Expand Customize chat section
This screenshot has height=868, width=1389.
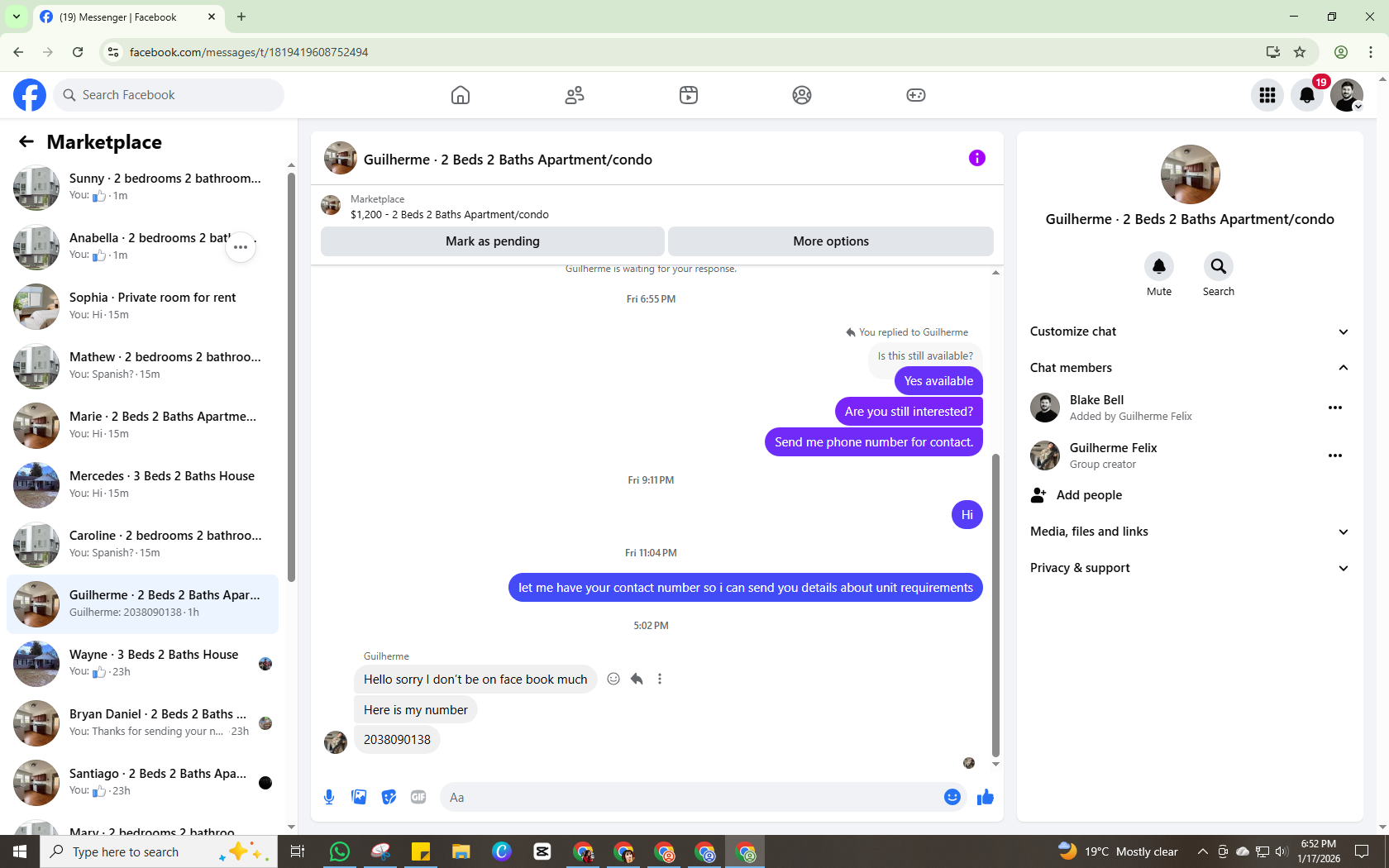(x=1190, y=331)
